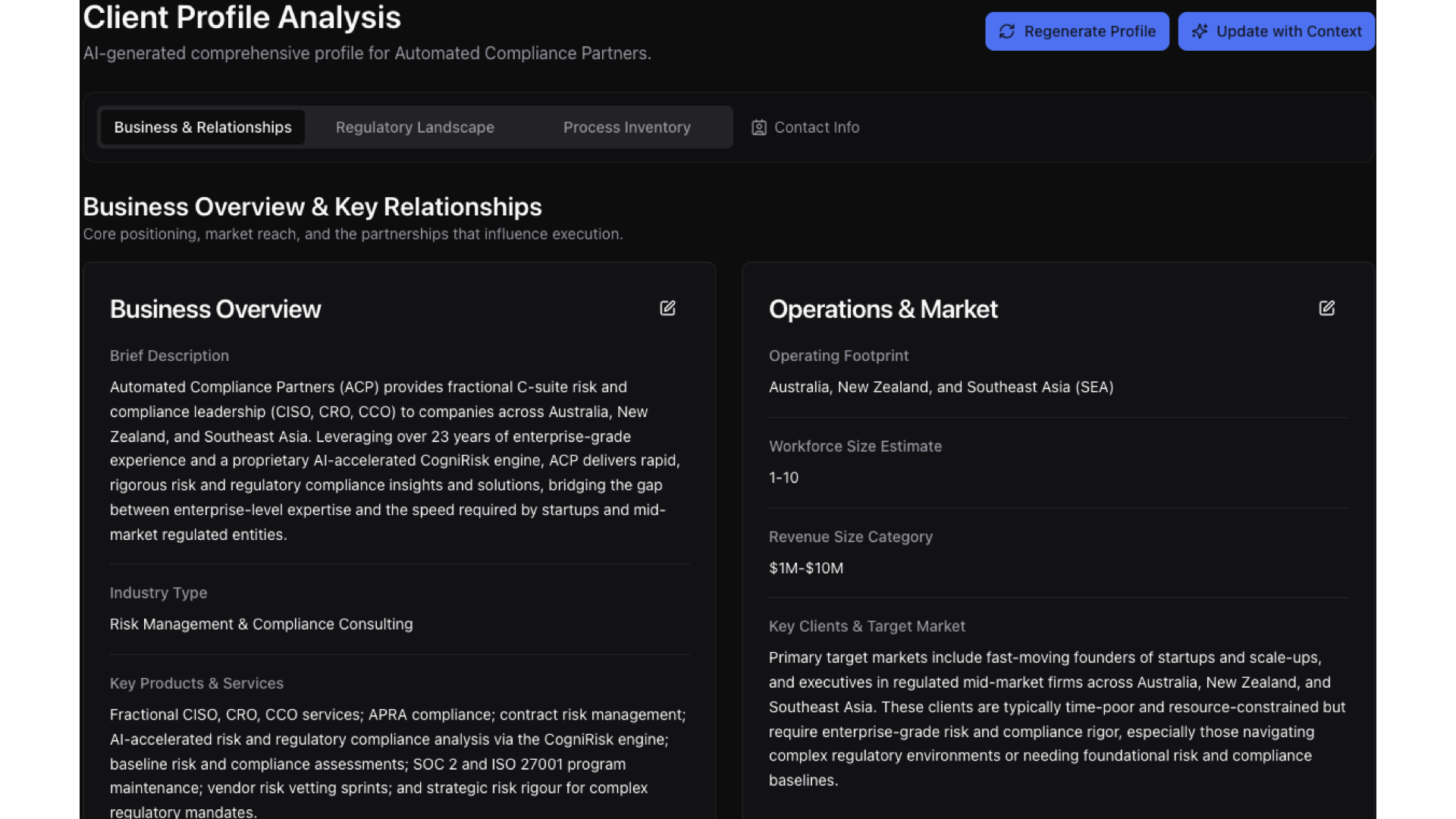The image size is (1456, 819).
Task: Click the edit icon on Operations & Market card
Action: pyautogui.click(x=1327, y=308)
